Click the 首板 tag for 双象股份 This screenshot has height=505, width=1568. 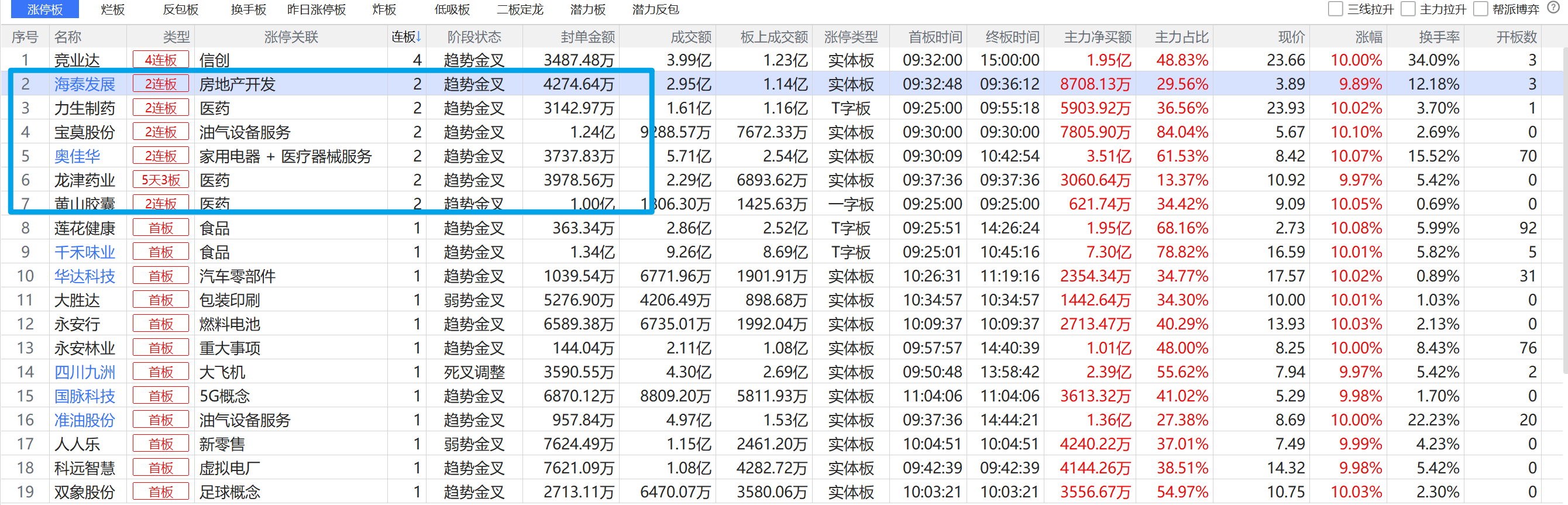pos(161,492)
